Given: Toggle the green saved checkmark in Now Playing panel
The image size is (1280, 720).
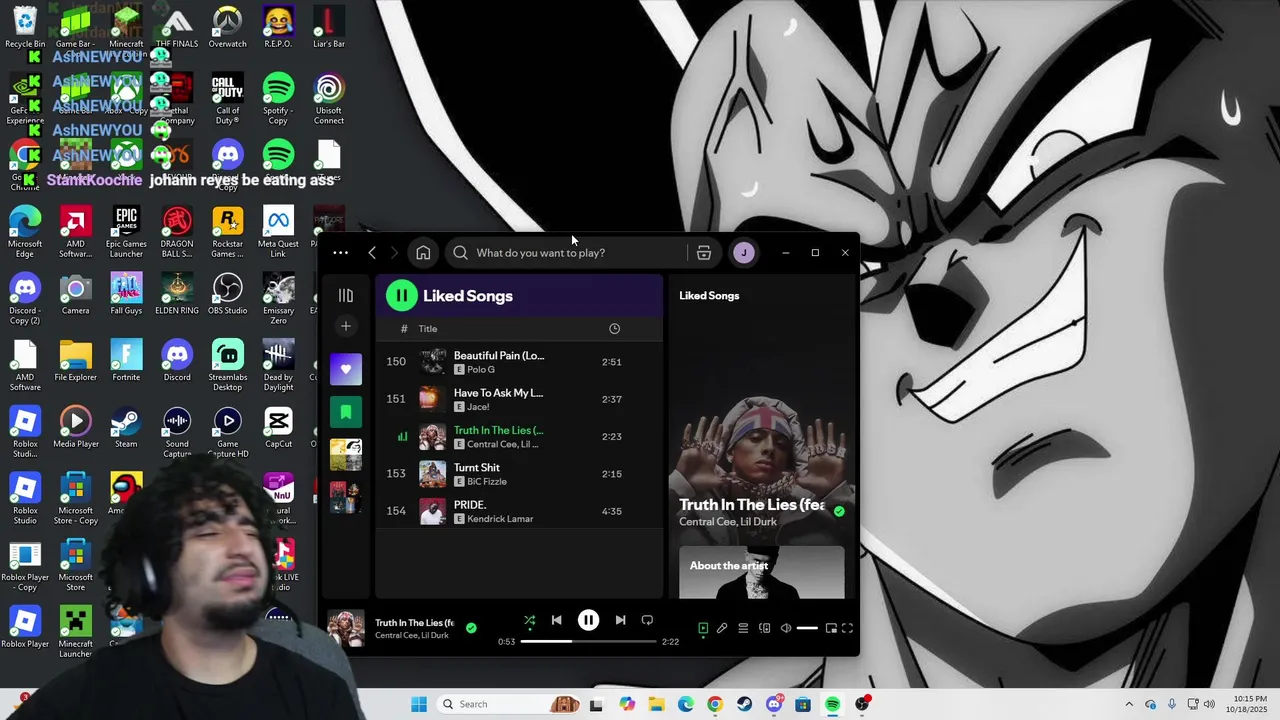Looking at the screenshot, I should 839,511.
